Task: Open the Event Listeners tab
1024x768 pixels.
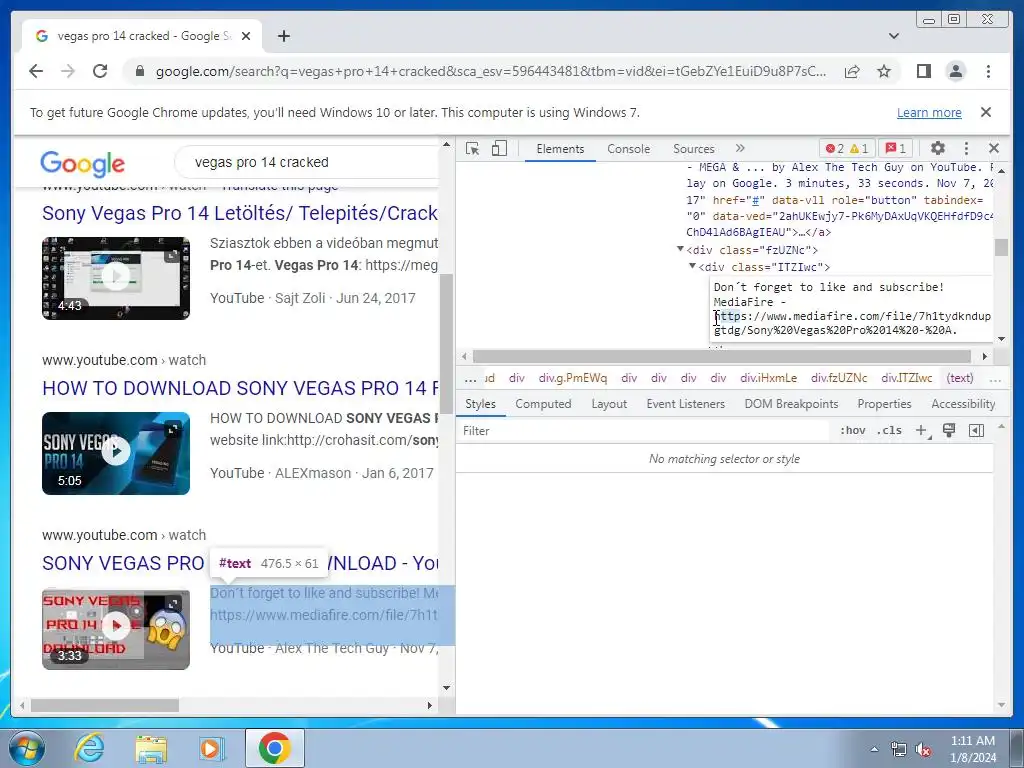Action: click(x=685, y=404)
